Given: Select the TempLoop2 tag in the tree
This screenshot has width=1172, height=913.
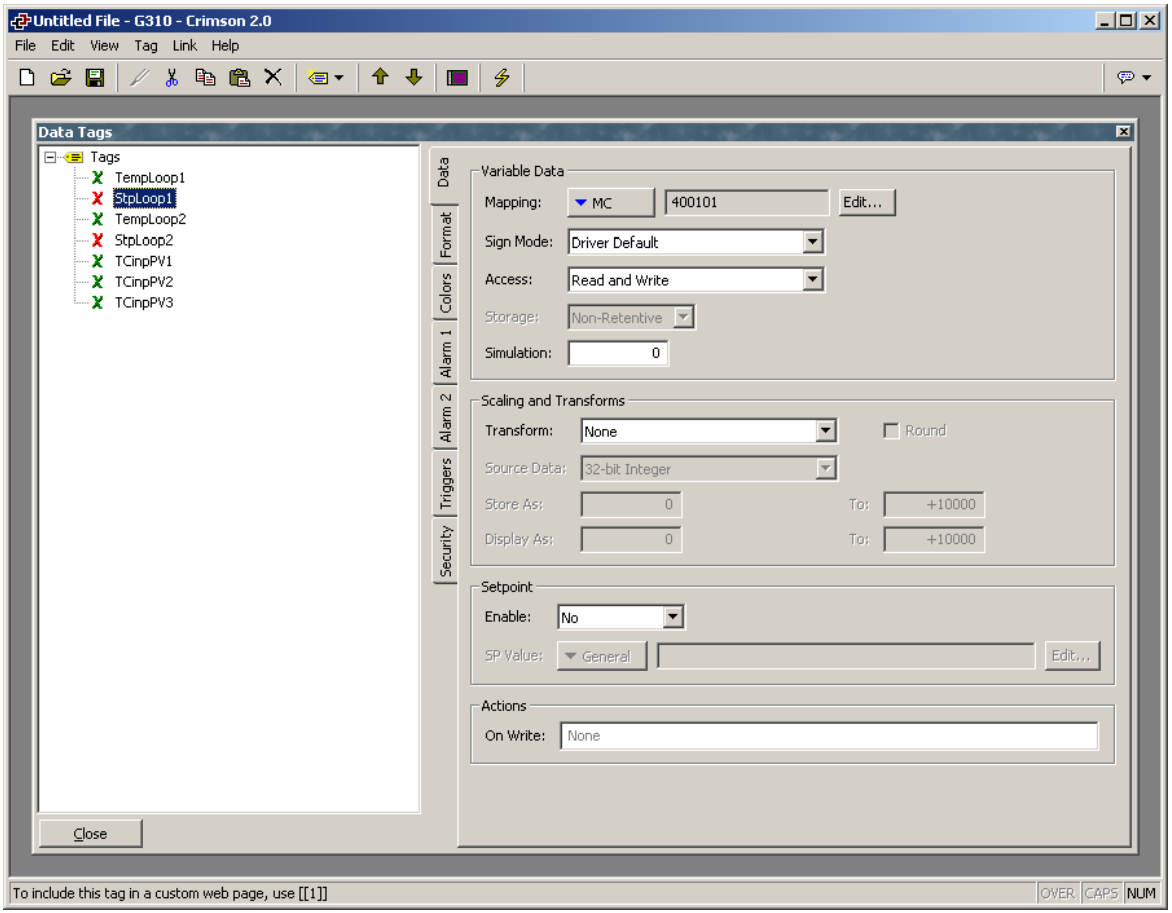Looking at the screenshot, I should coord(150,219).
